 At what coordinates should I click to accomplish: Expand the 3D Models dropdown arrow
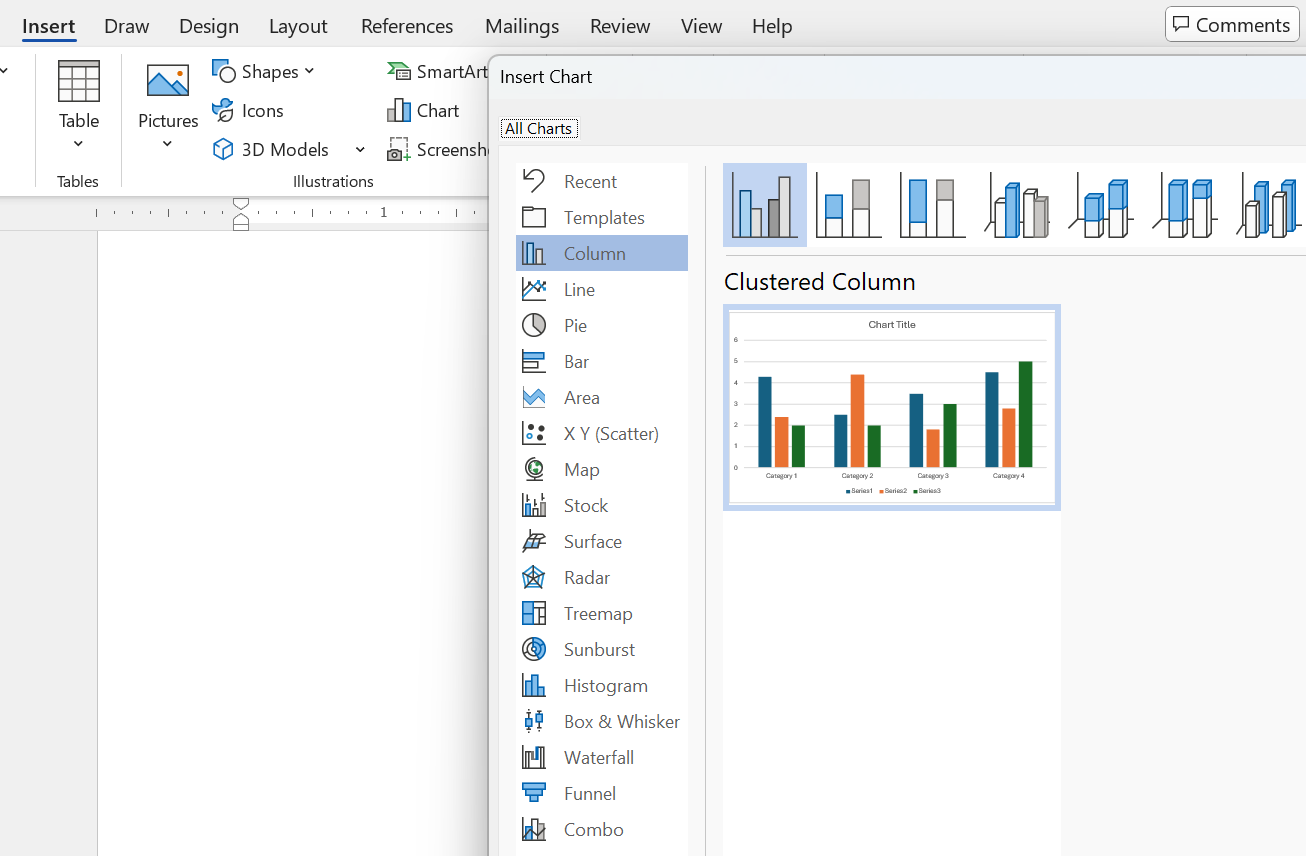click(360, 149)
